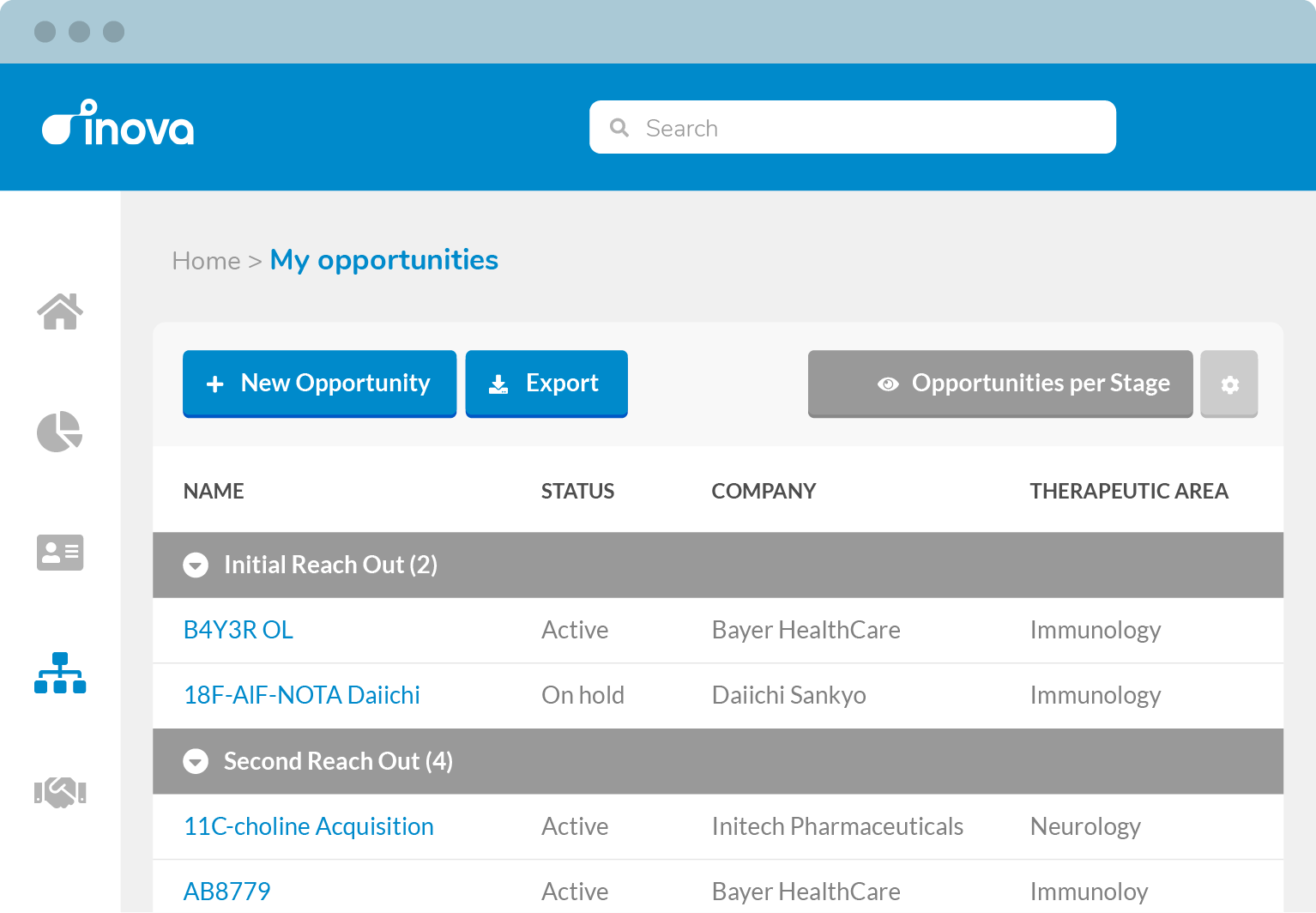This screenshot has width=1316, height=913.
Task: Open the pie chart reports icon
Action: click(x=59, y=432)
